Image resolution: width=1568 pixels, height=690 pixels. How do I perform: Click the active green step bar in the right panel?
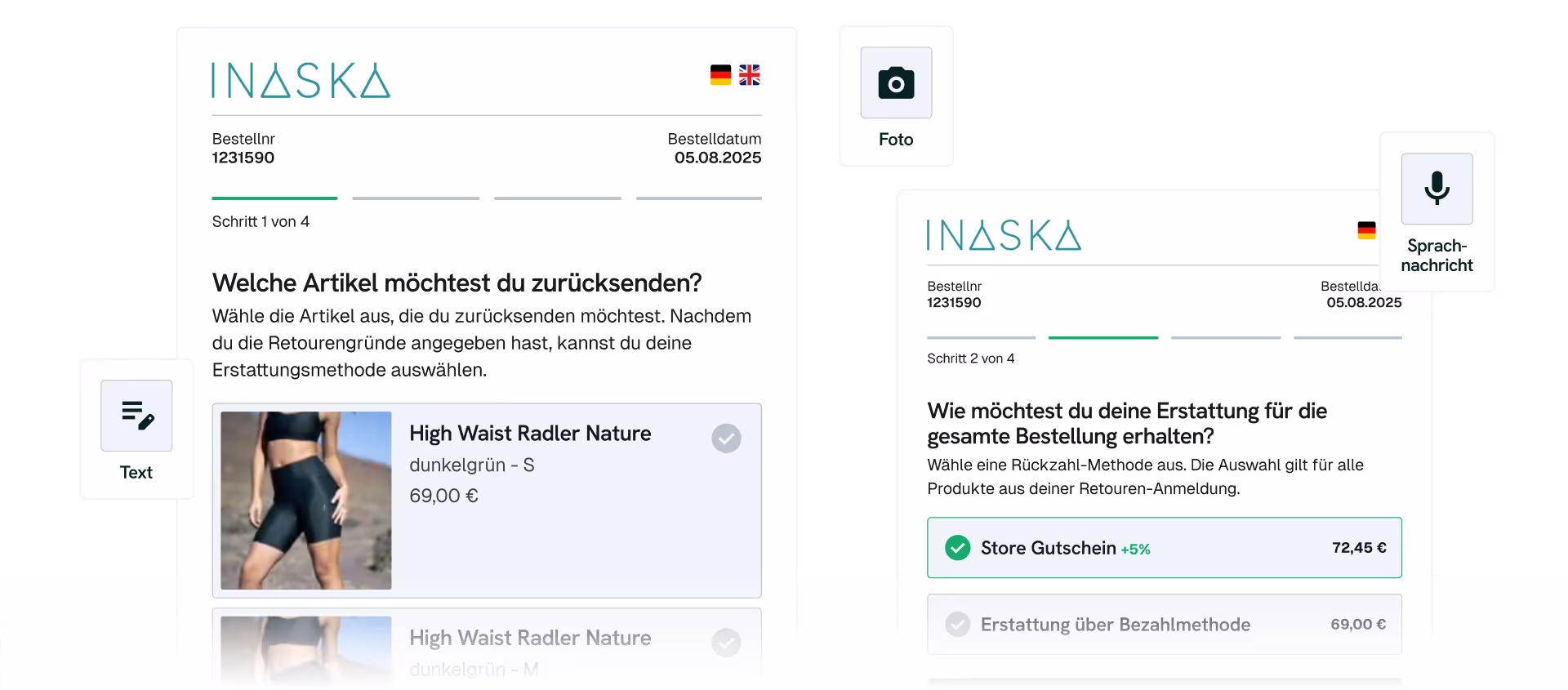(x=1102, y=337)
